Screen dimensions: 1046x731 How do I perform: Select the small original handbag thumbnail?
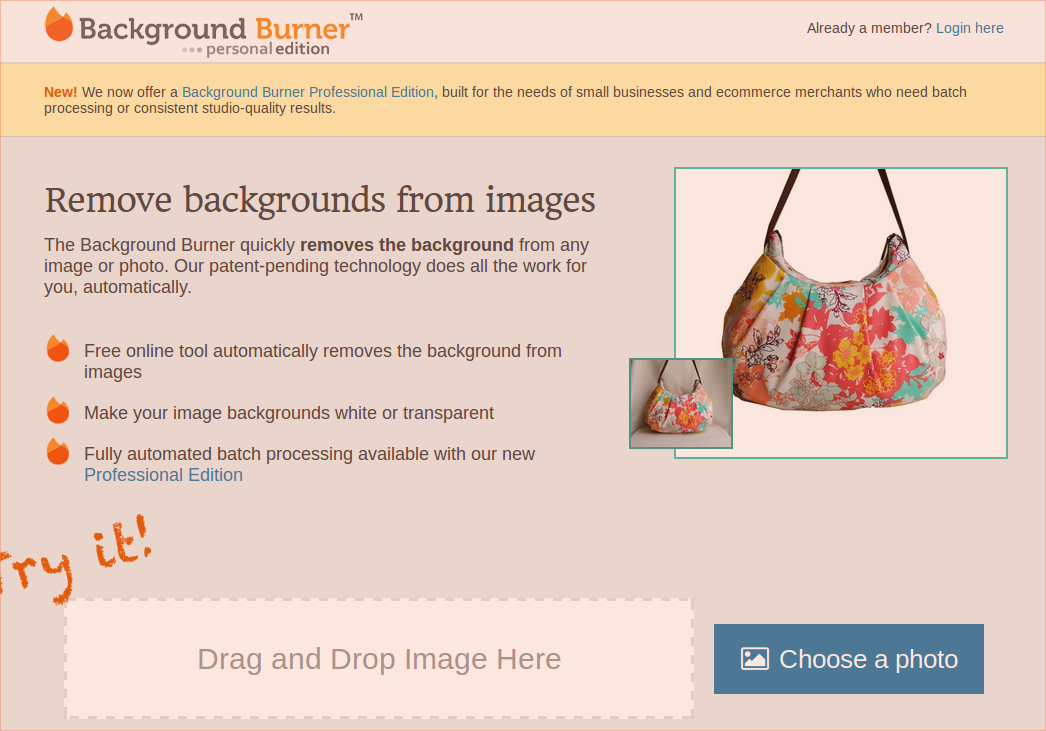click(x=681, y=404)
